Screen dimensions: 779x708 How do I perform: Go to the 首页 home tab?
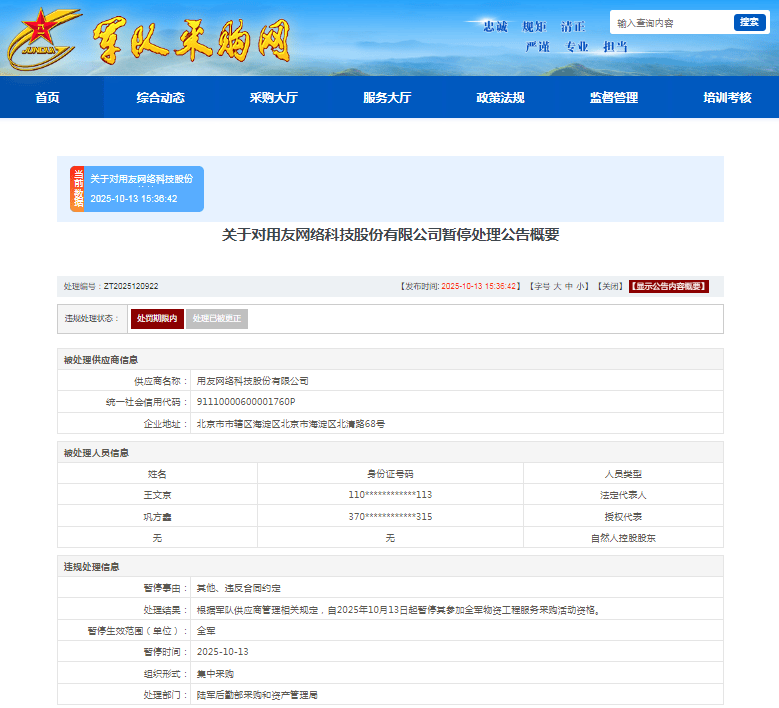coord(47,98)
